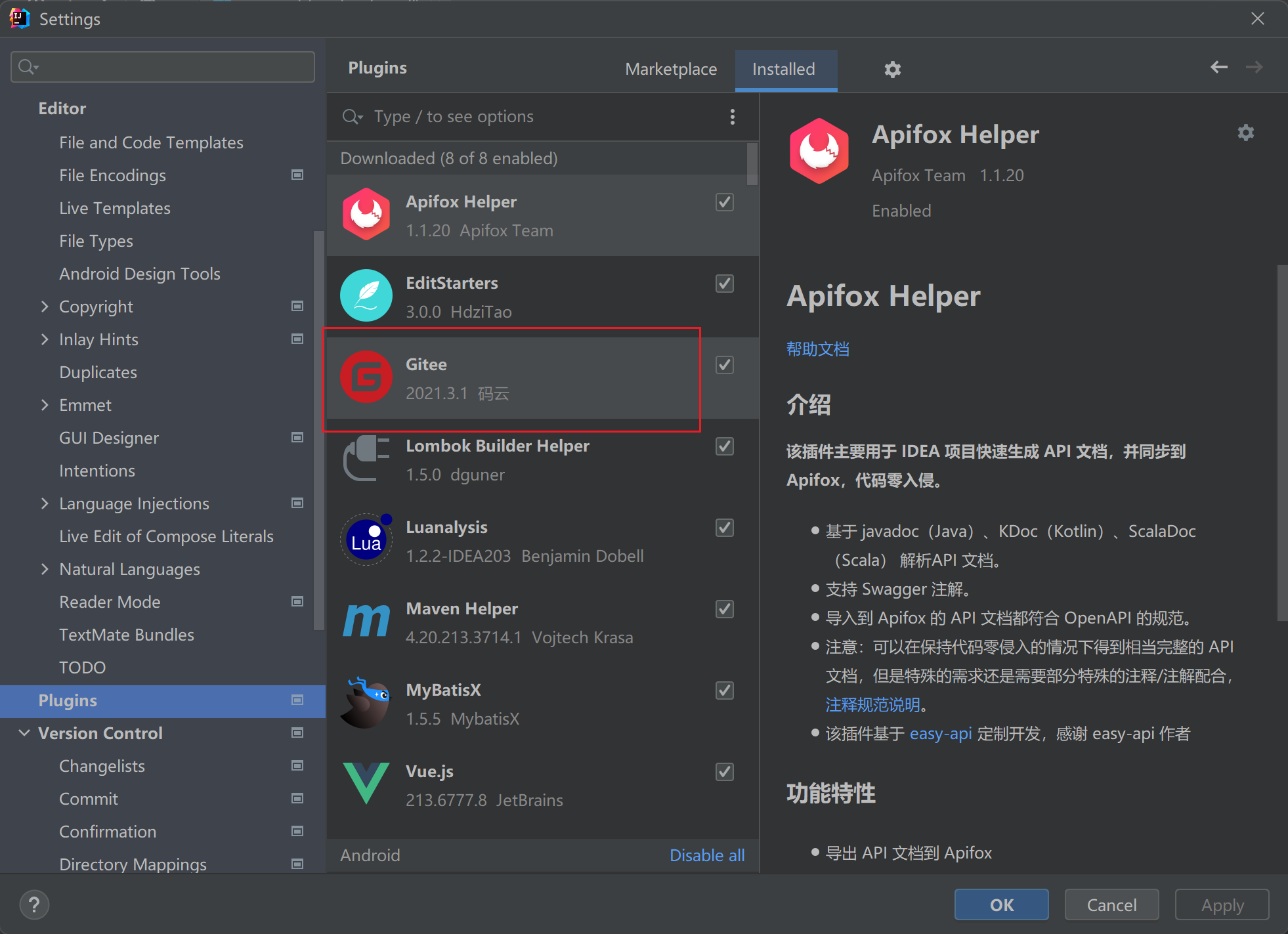1288x934 pixels.
Task: Expand the Copyright tree node
Action: tap(45, 307)
